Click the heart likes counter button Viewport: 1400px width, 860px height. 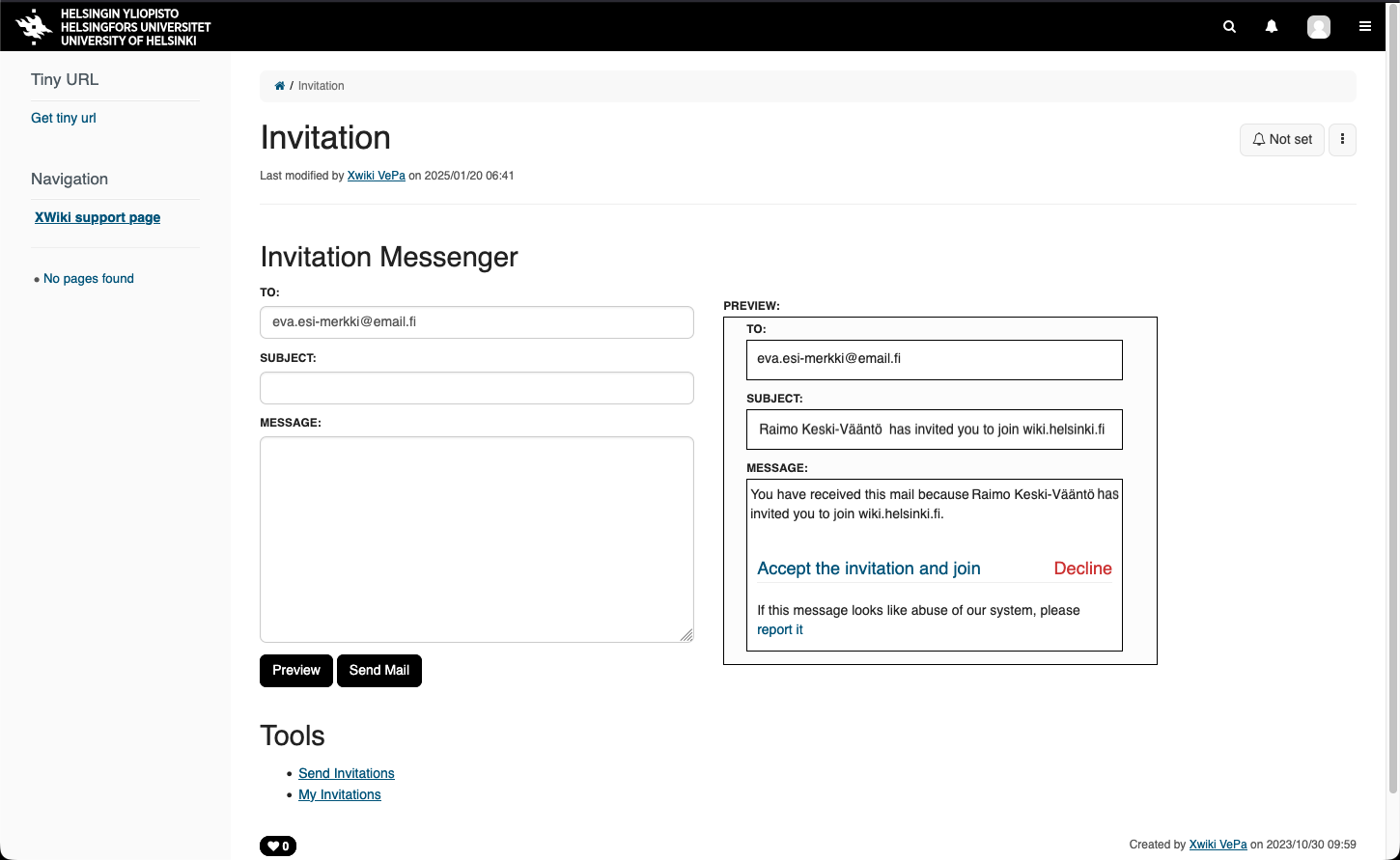(278, 846)
